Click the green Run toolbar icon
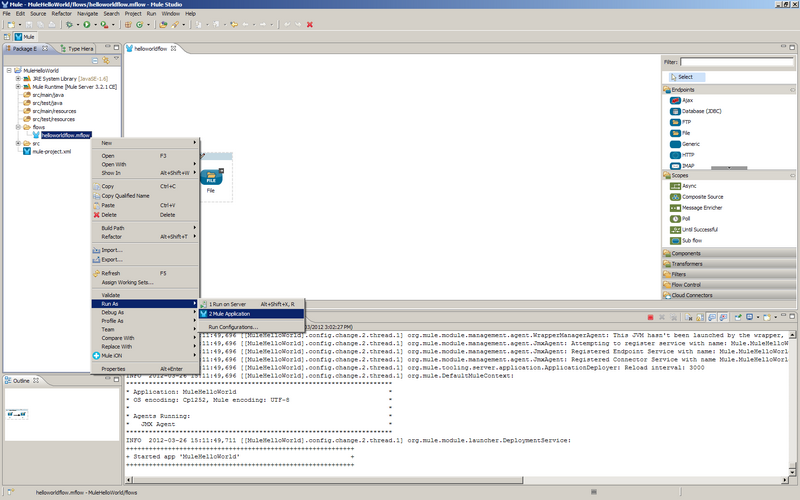Screen dimensions: 800x500 (x=87, y=24)
